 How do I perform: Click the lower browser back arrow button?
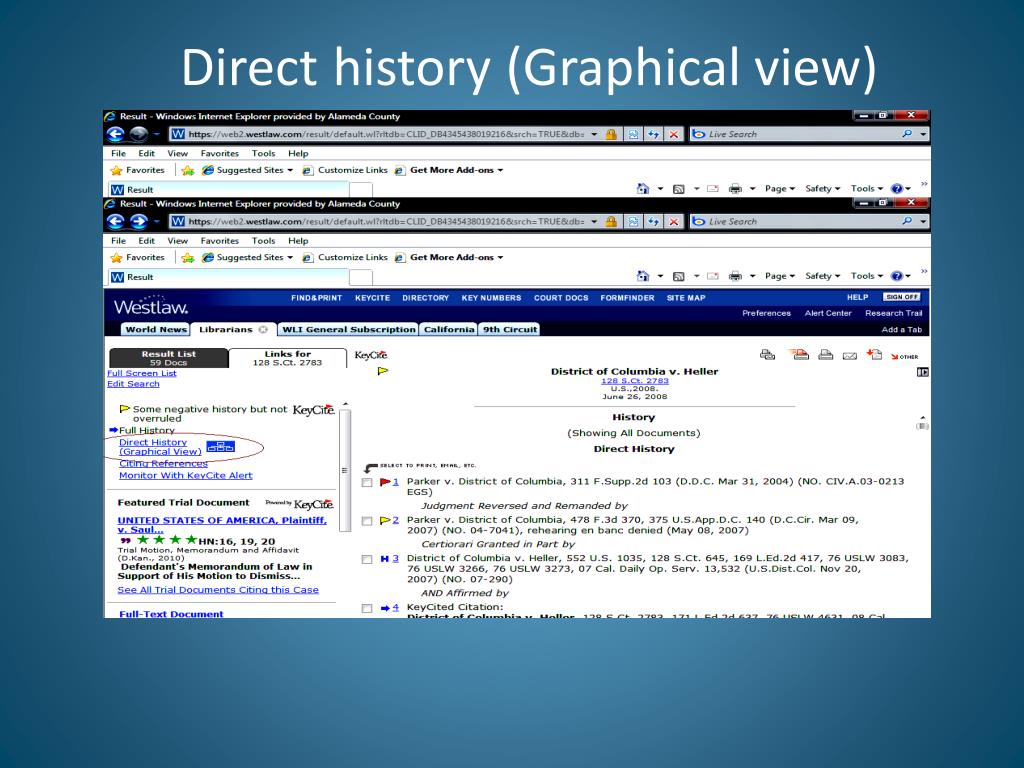tap(116, 221)
